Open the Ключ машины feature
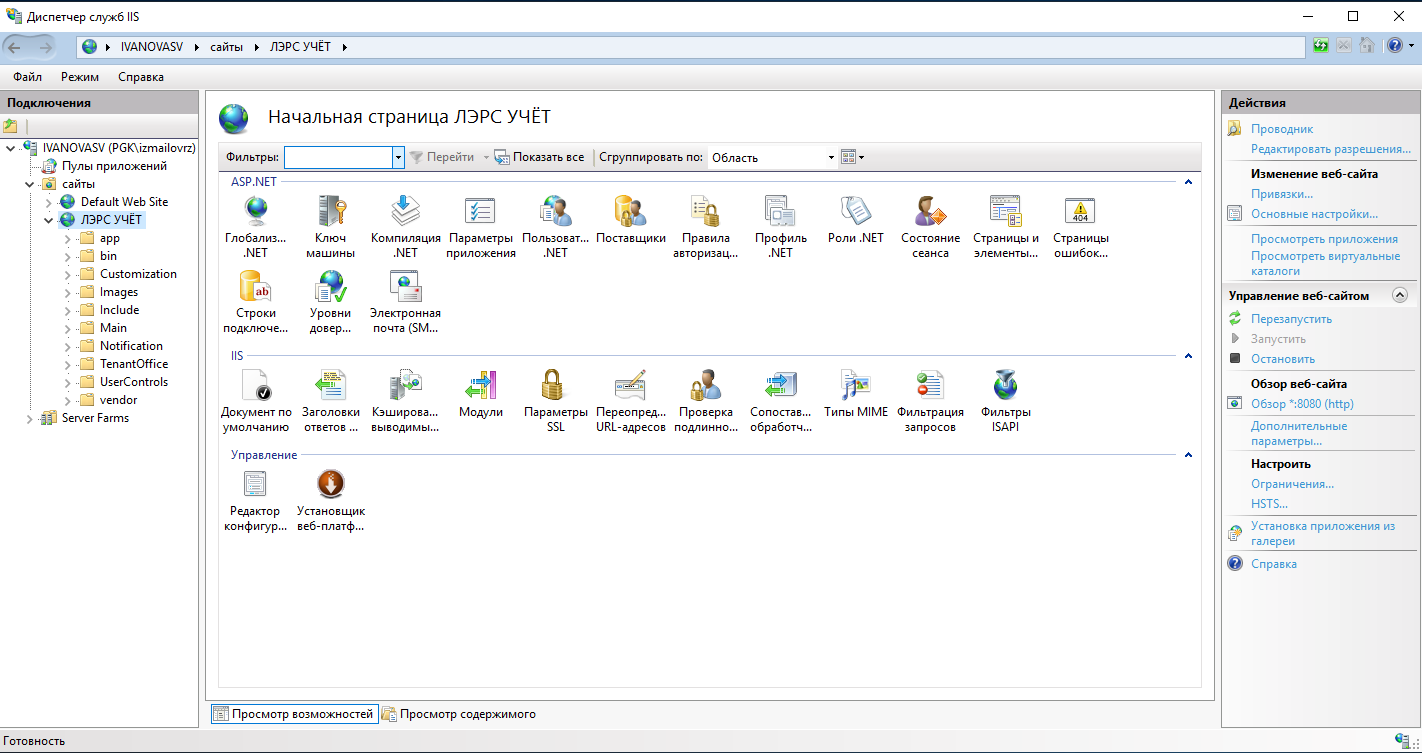 pyautogui.click(x=330, y=211)
